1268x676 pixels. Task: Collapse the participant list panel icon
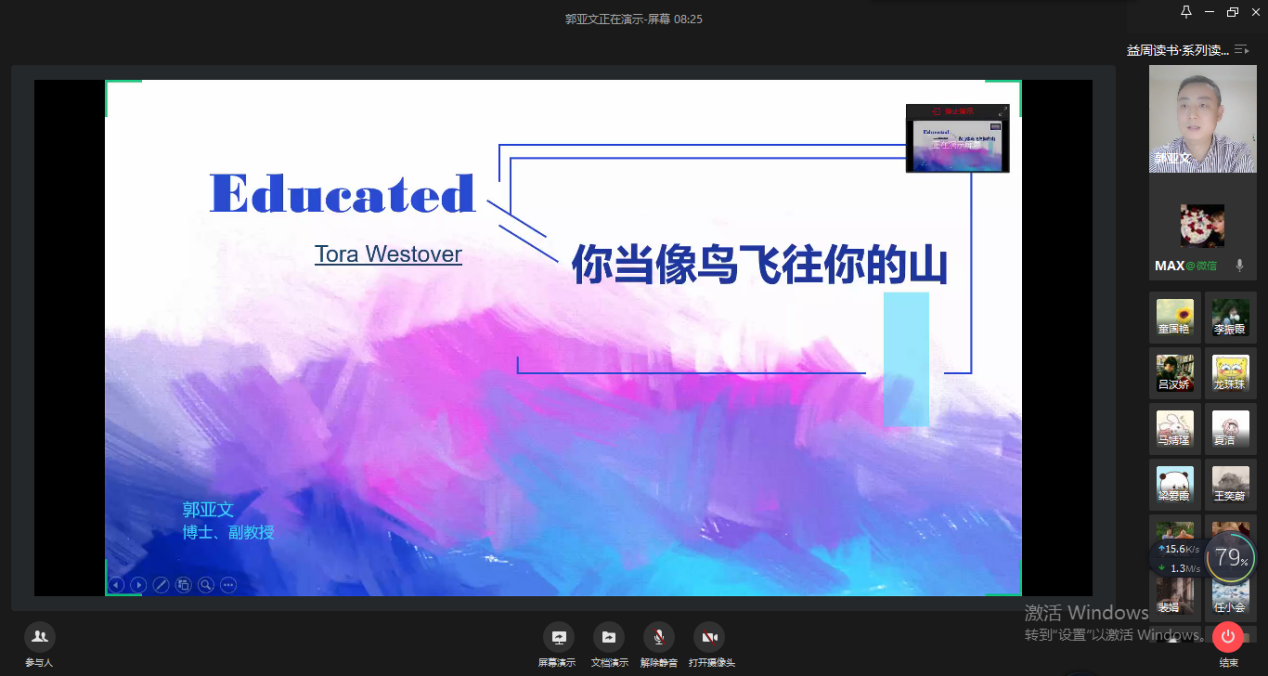click(1242, 49)
